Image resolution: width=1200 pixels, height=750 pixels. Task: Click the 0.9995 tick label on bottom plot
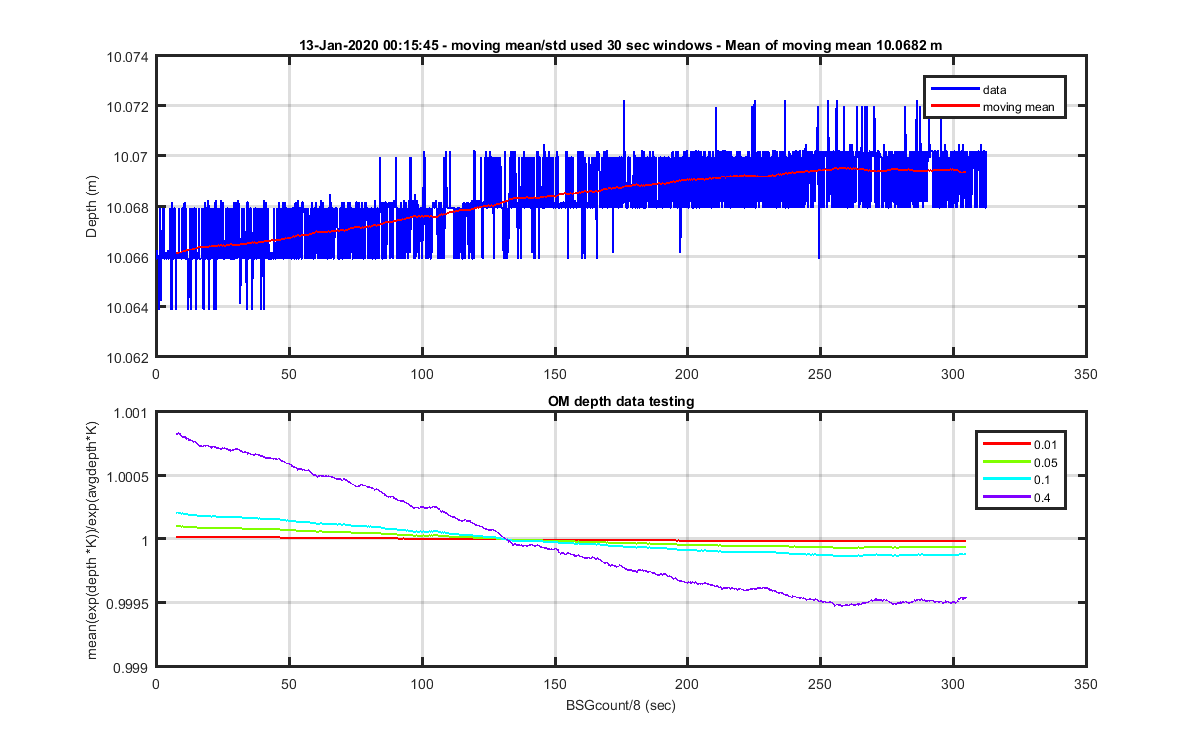click(x=130, y=603)
